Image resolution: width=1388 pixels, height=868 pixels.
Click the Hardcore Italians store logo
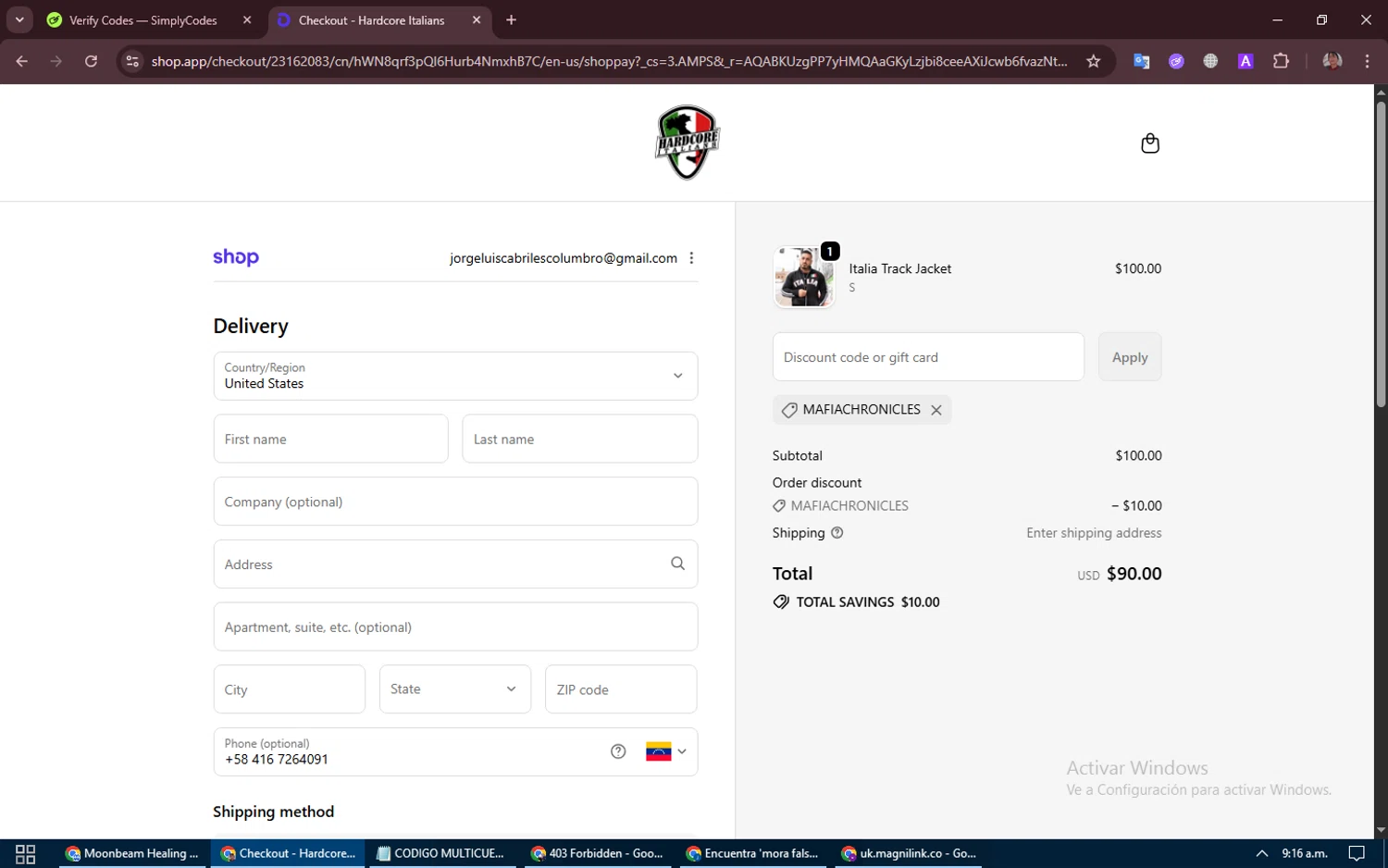point(688,143)
